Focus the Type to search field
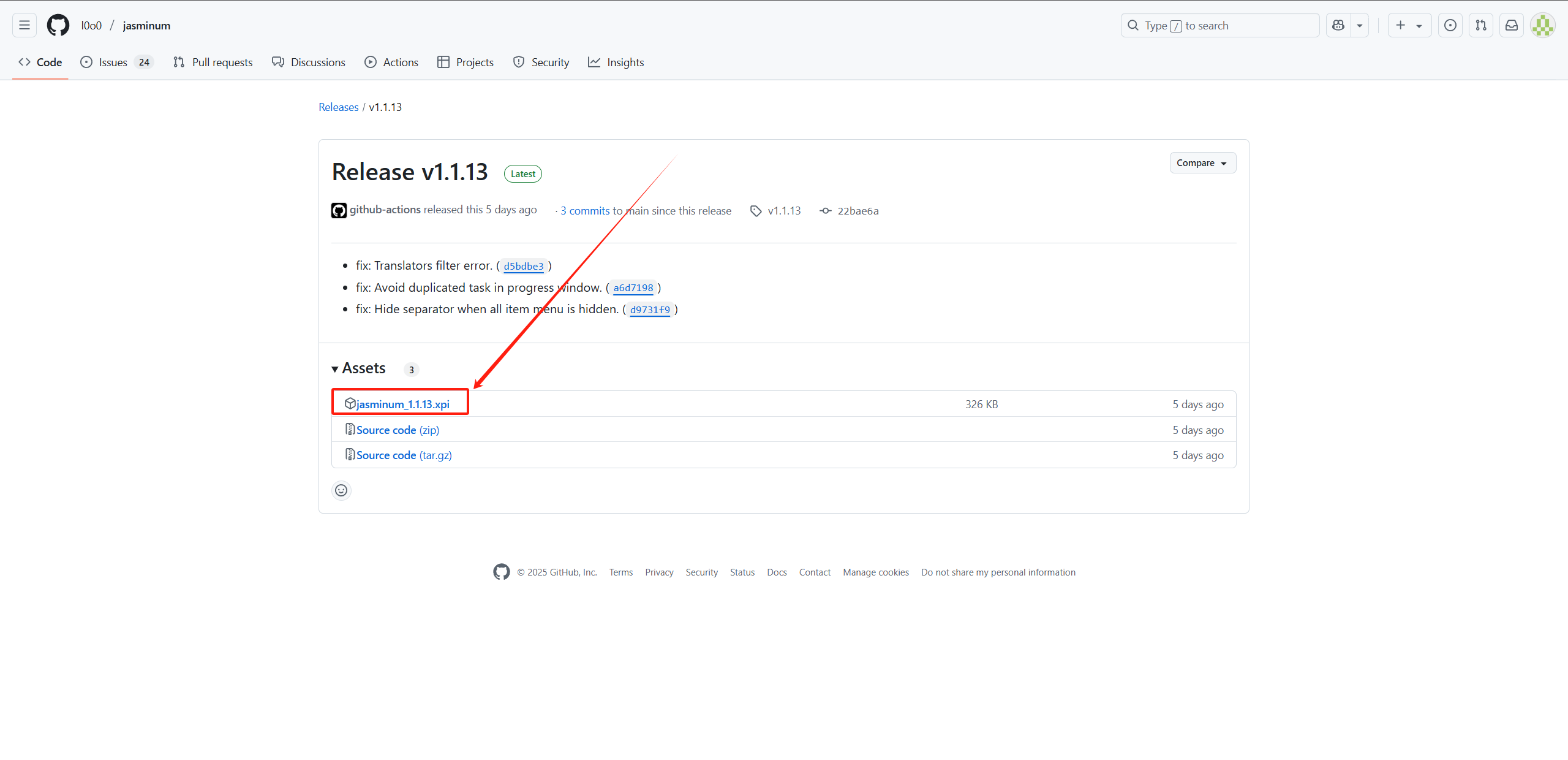 point(1219,25)
